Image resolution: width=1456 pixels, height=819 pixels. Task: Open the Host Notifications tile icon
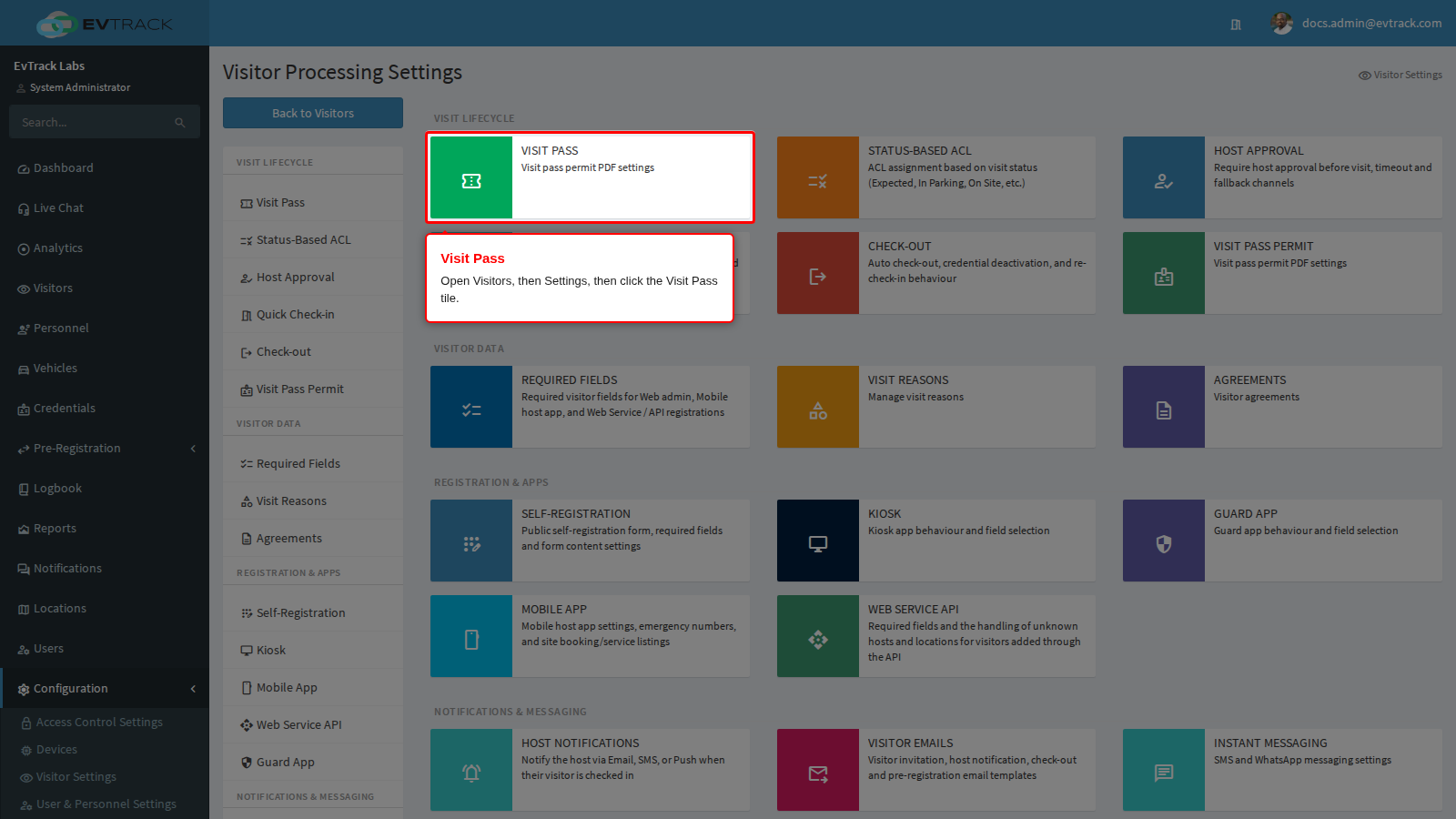pyautogui.click(x=471, y=770)
